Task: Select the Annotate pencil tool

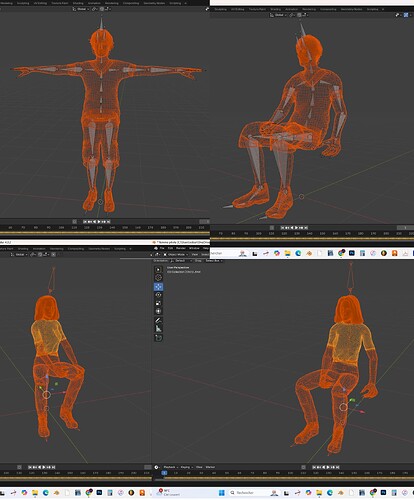Action: pyautogui.click(x=158, y=320)
